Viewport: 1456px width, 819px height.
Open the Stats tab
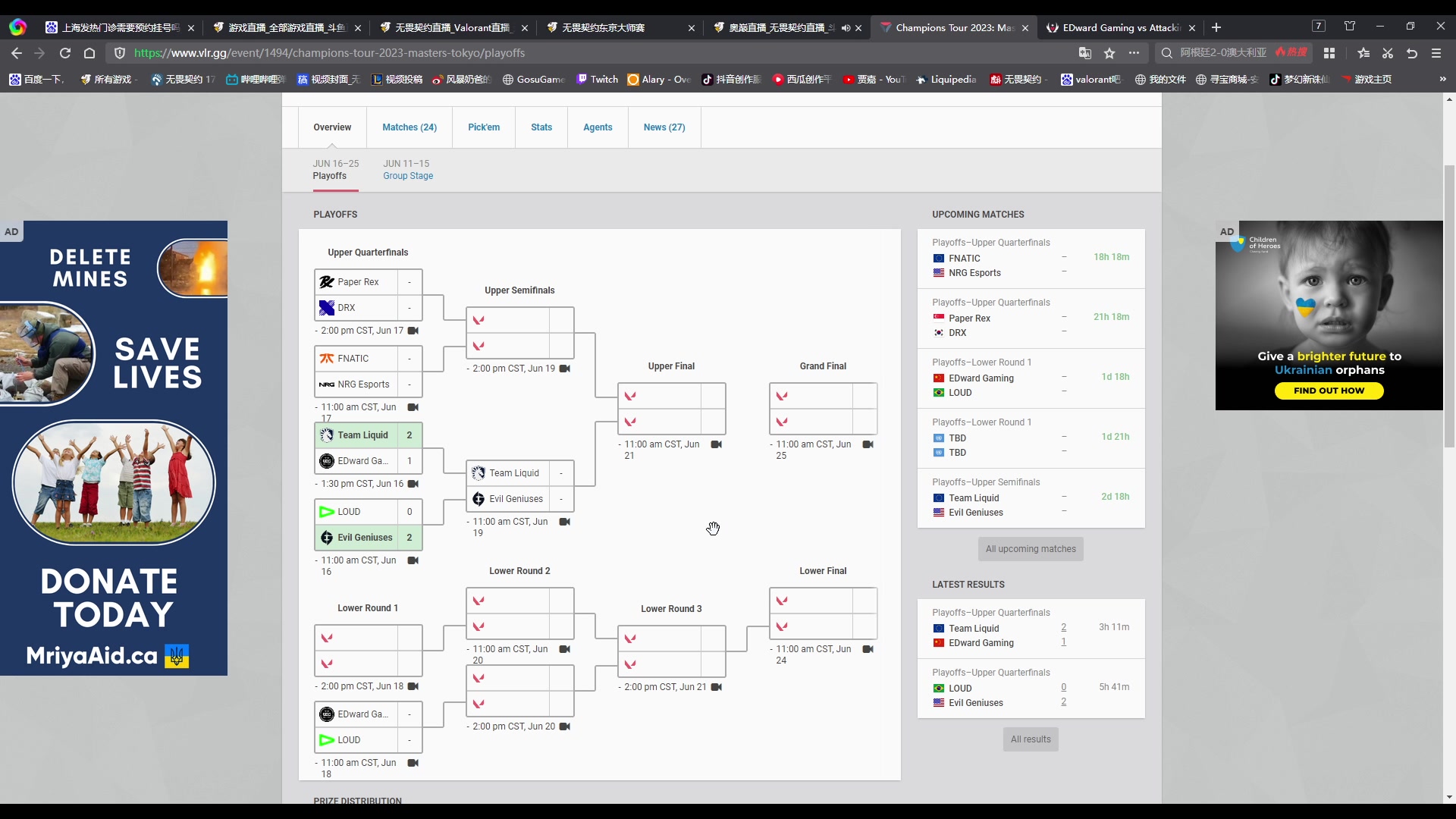pyautogui.click(x=541, y=127)
